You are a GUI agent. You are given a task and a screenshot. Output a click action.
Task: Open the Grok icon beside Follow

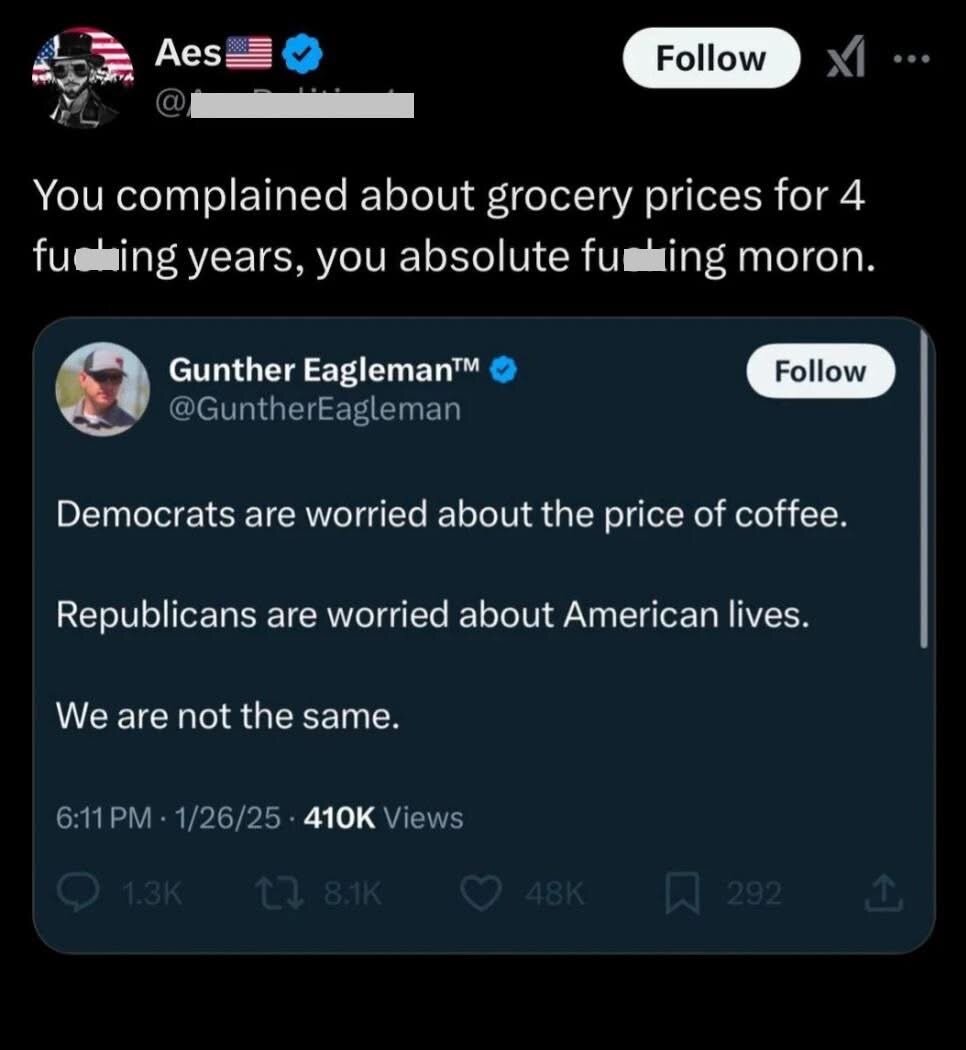coord(844,58)
